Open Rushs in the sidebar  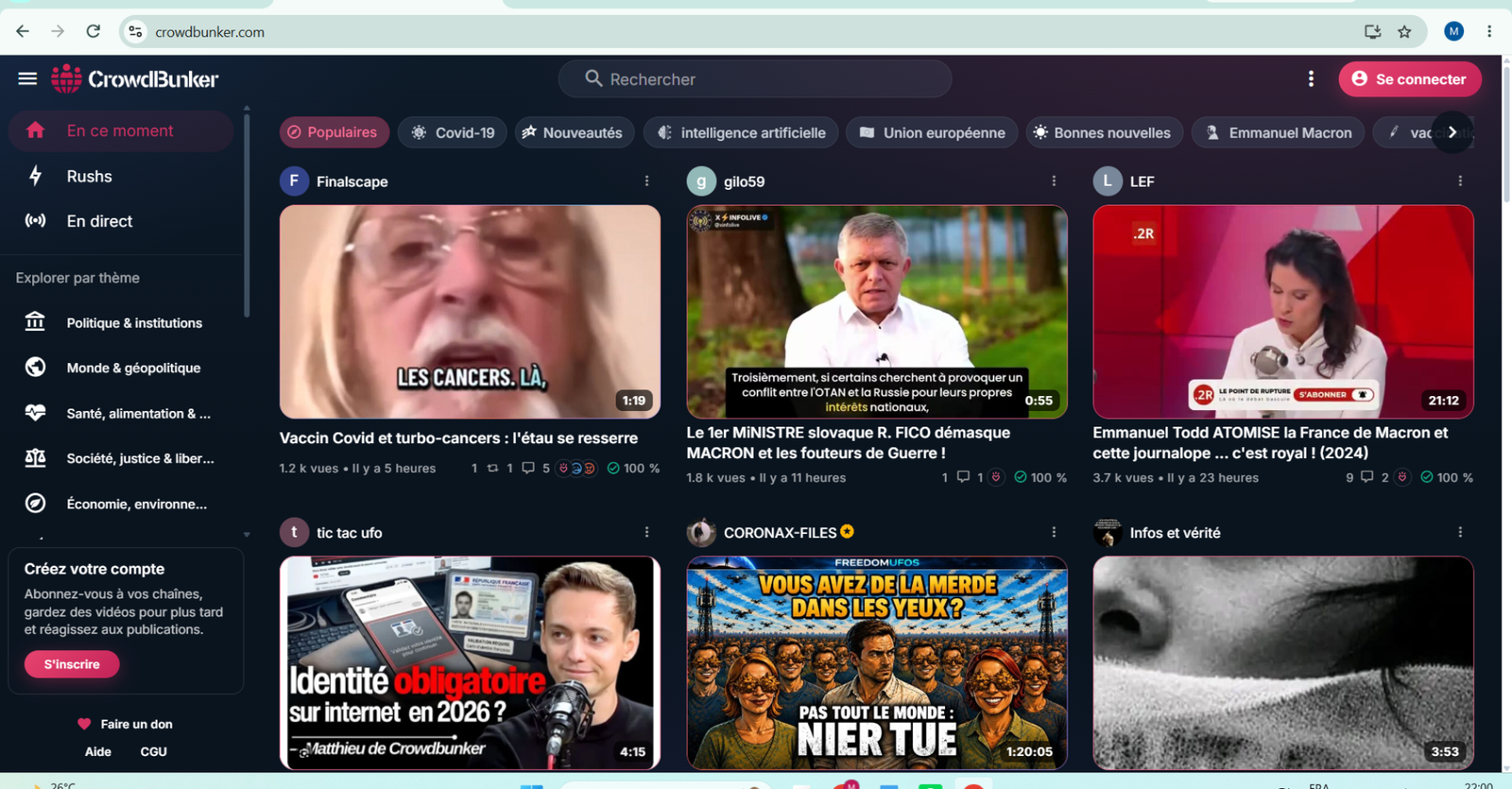coord(121,177)
